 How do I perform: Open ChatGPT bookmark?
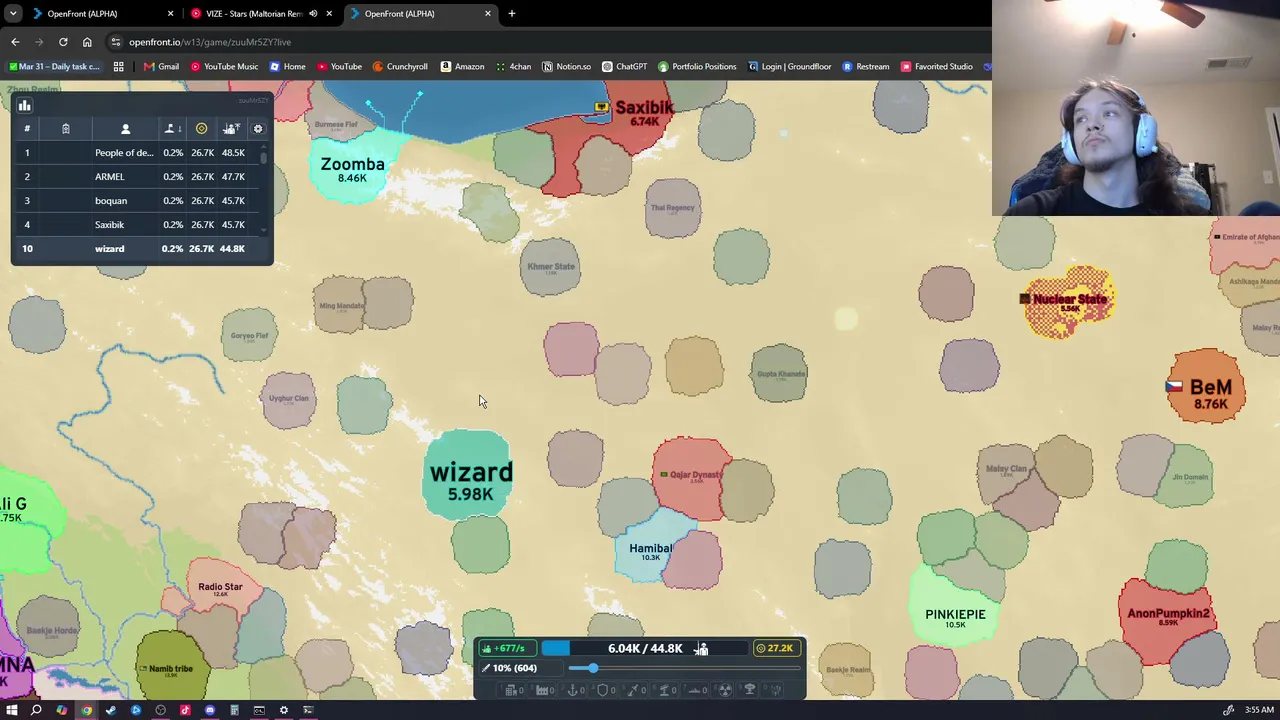pyautogui.click(x=624, y=67)
